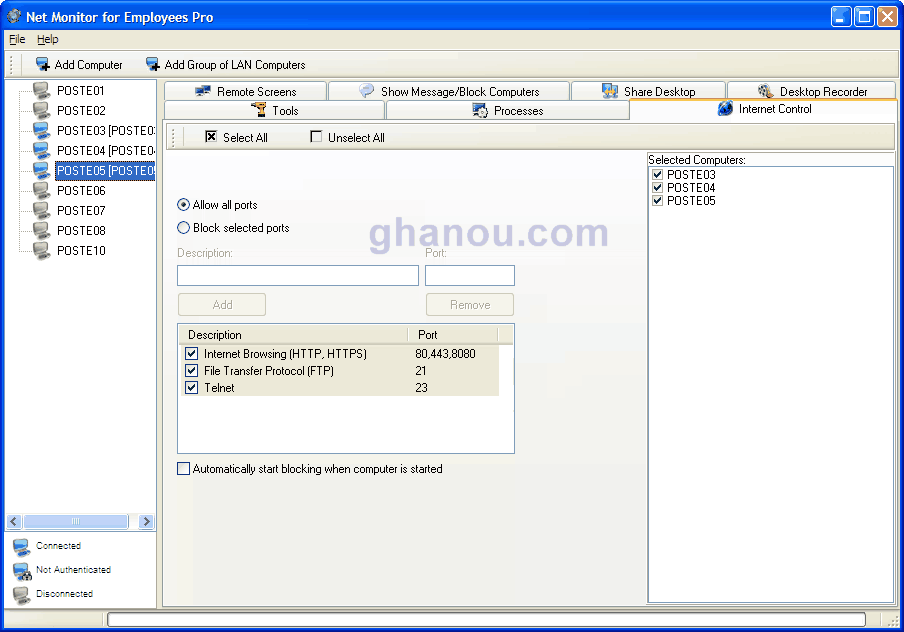Uncheck Internet Browsing (HTTP, HTTPS) checkbox
904x632 pixels.
pos(191,353)
